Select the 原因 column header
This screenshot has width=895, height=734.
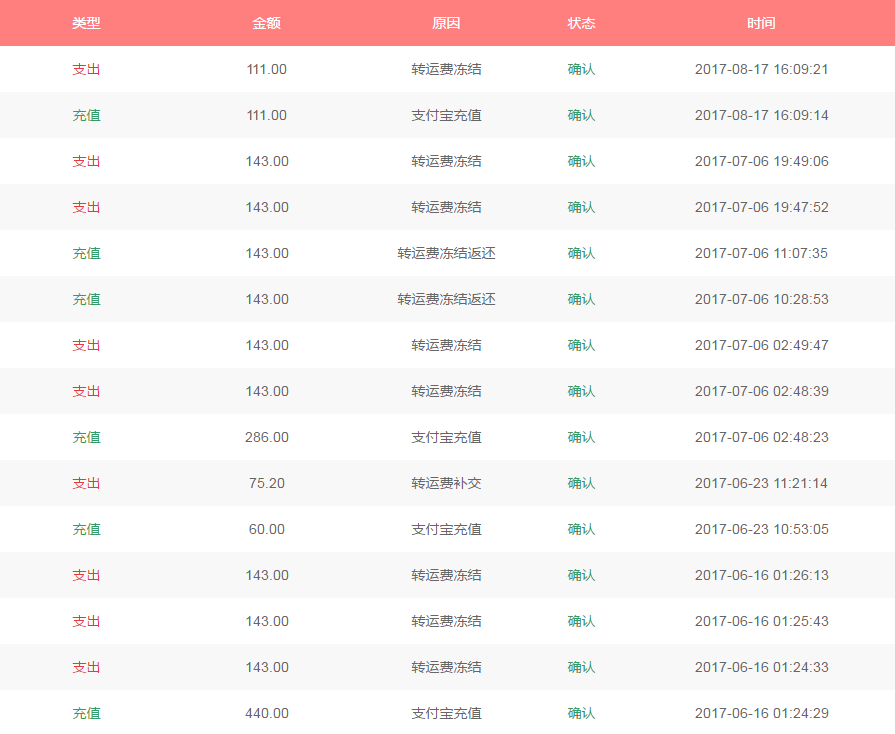click(x=446, y=23)
